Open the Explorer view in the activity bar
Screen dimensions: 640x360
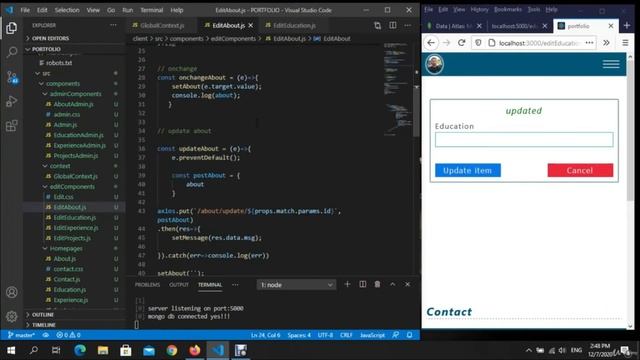click(x=11, y=28)
